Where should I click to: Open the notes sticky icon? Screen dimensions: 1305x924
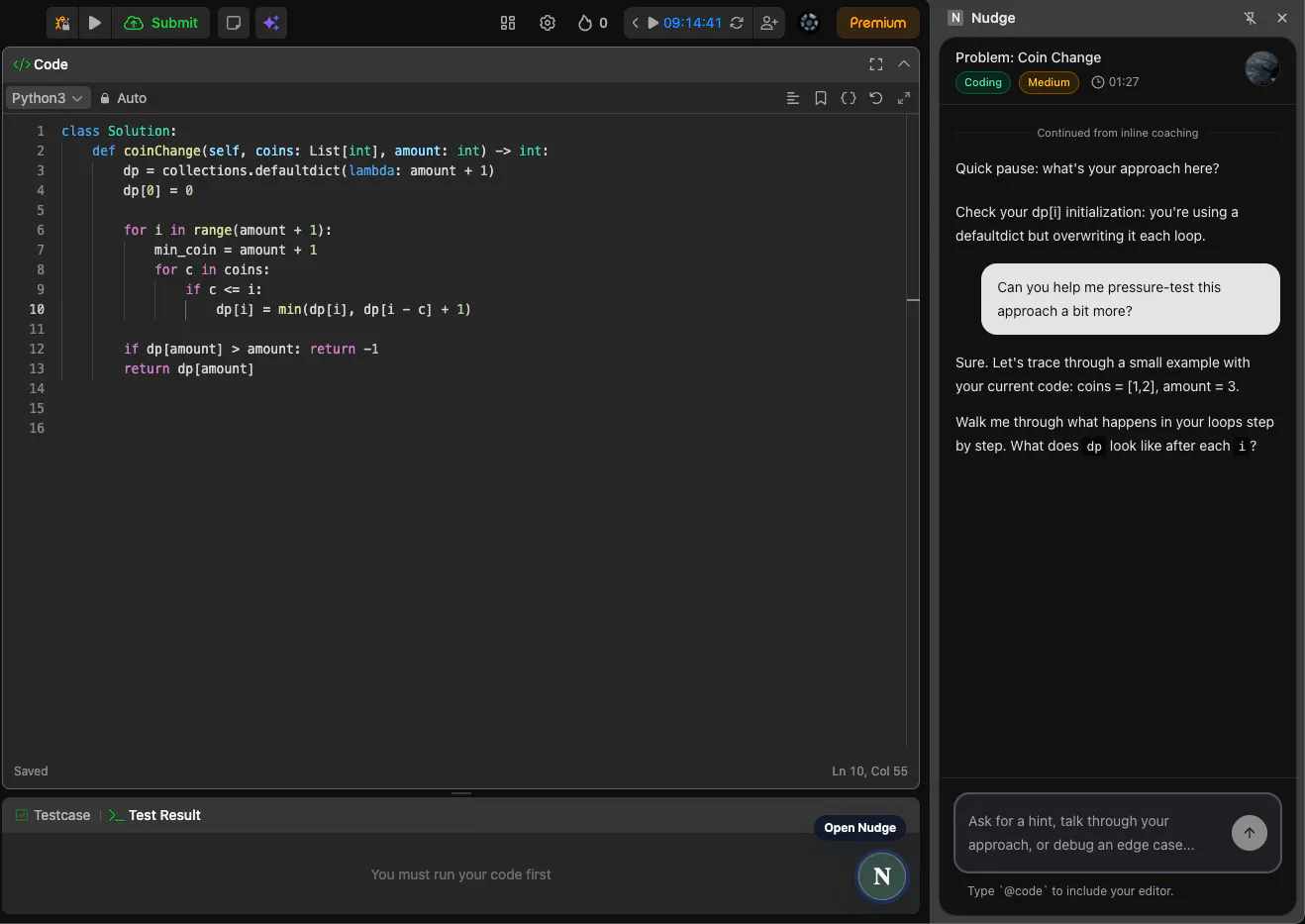click(234, 23)
